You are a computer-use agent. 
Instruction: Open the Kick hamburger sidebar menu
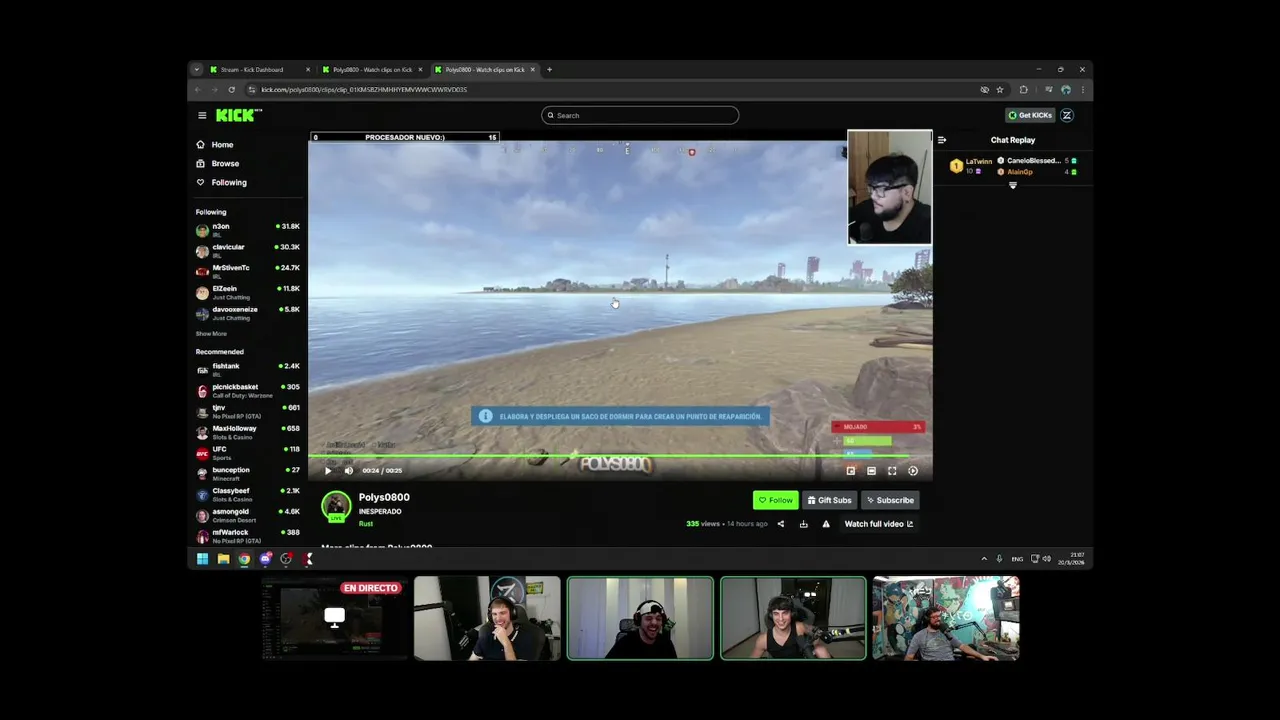coord(202,115)
